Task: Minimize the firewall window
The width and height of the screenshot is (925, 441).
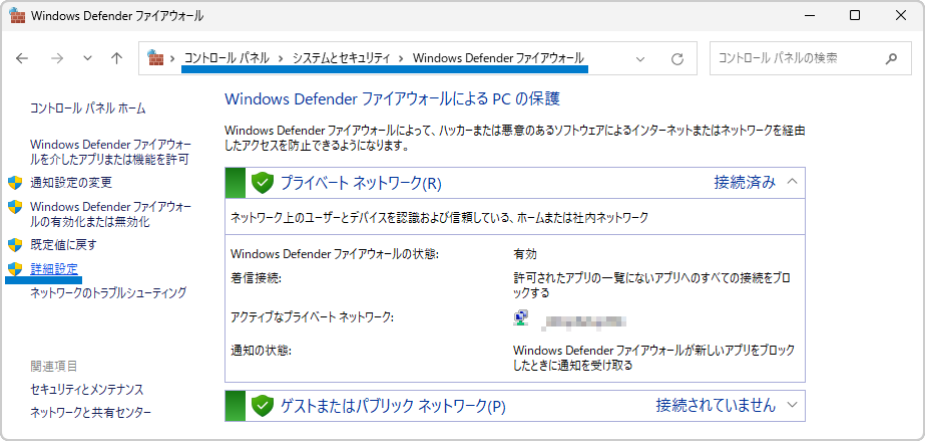Action: click(809, 16)
